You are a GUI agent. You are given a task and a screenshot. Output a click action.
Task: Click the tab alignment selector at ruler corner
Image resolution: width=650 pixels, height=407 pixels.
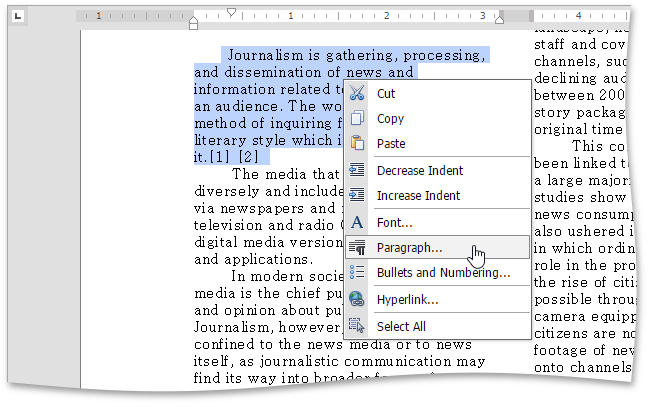point(17,16)
